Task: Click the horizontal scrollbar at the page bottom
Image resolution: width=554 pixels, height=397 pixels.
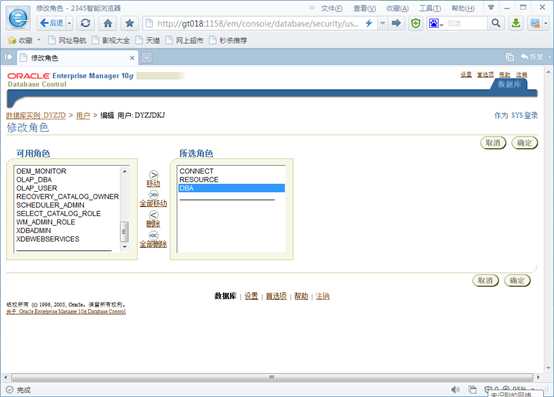Action: 271,378
